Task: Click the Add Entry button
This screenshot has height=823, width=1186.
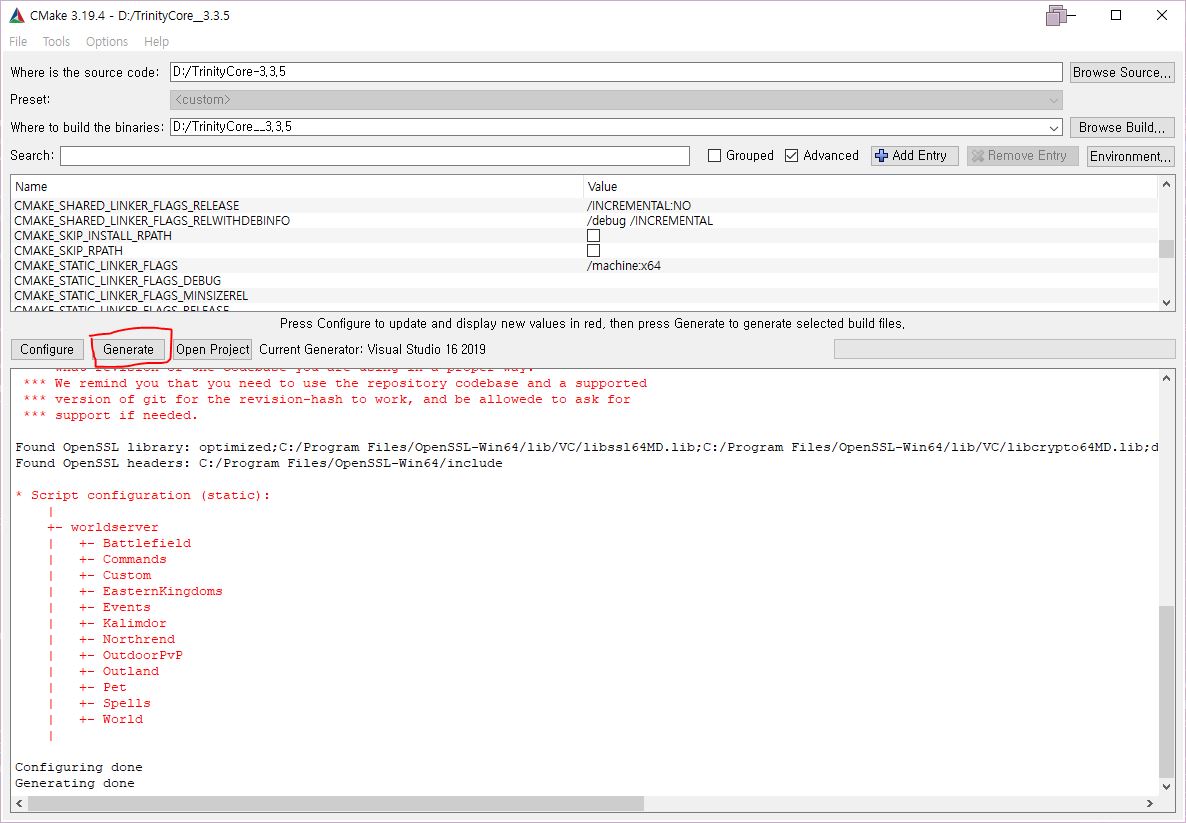Action: [914, 156]
